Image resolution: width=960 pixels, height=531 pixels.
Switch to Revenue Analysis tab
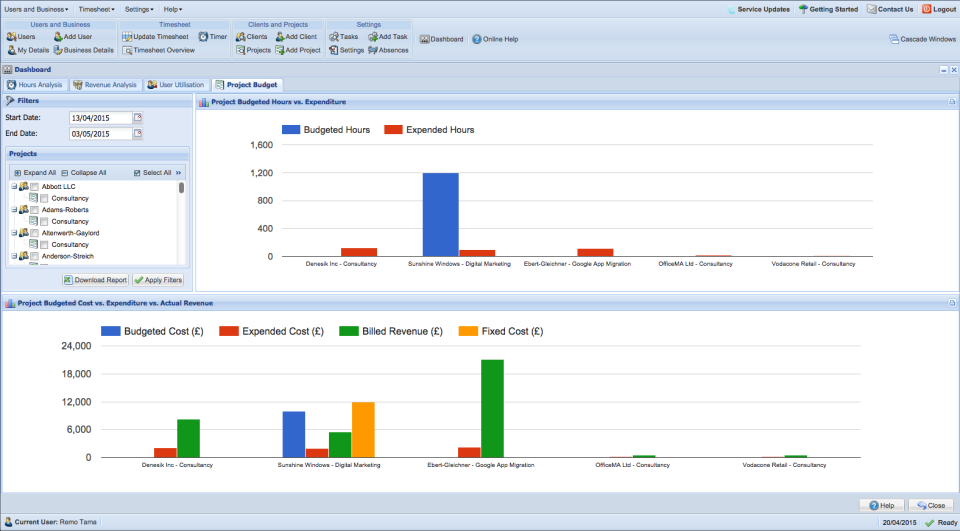105,85
